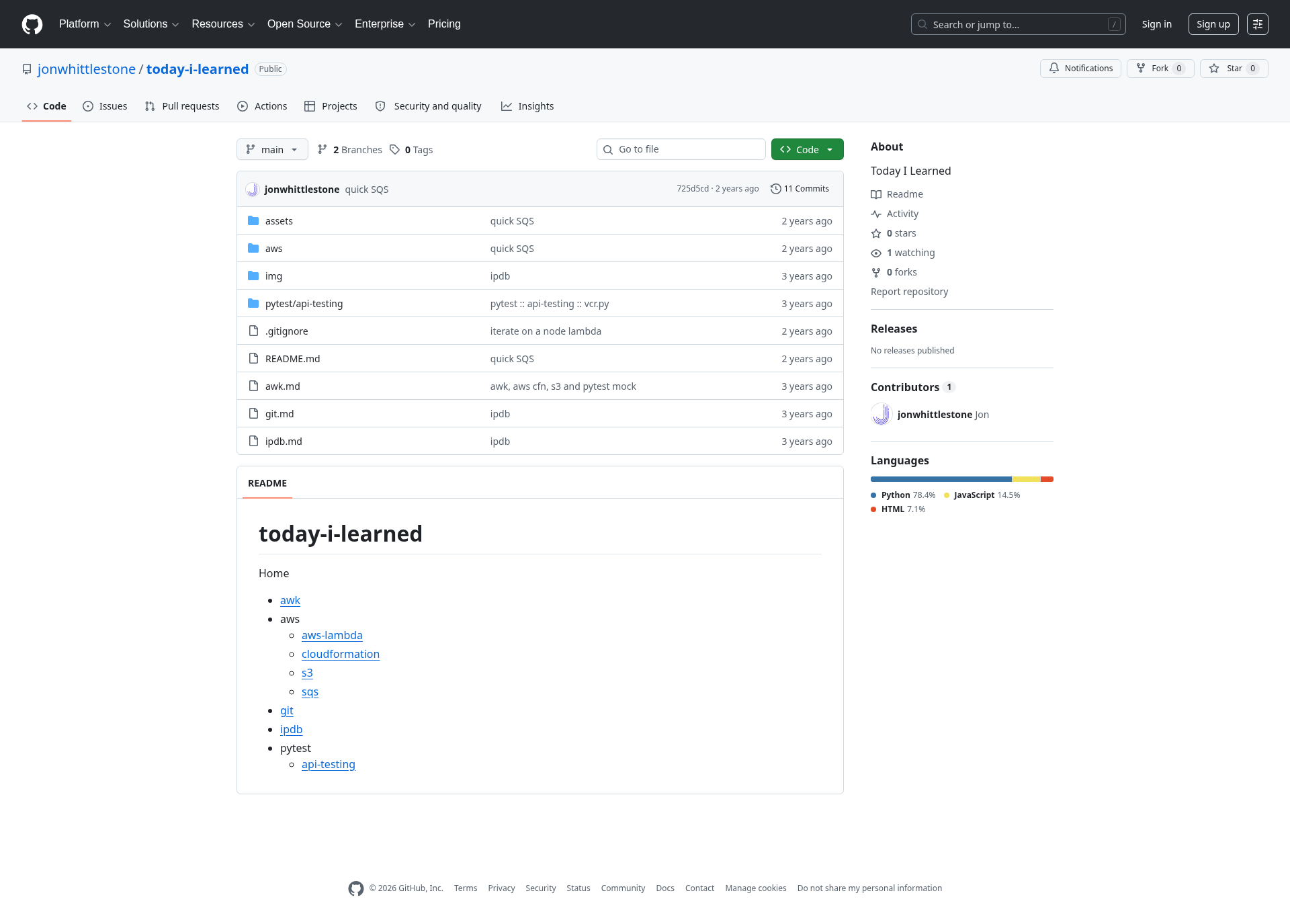Image resolution: width=1290 pixels, height=924 pixels.
Task: Open the main branch selector dropdown
Action: [x=272, y=149]
